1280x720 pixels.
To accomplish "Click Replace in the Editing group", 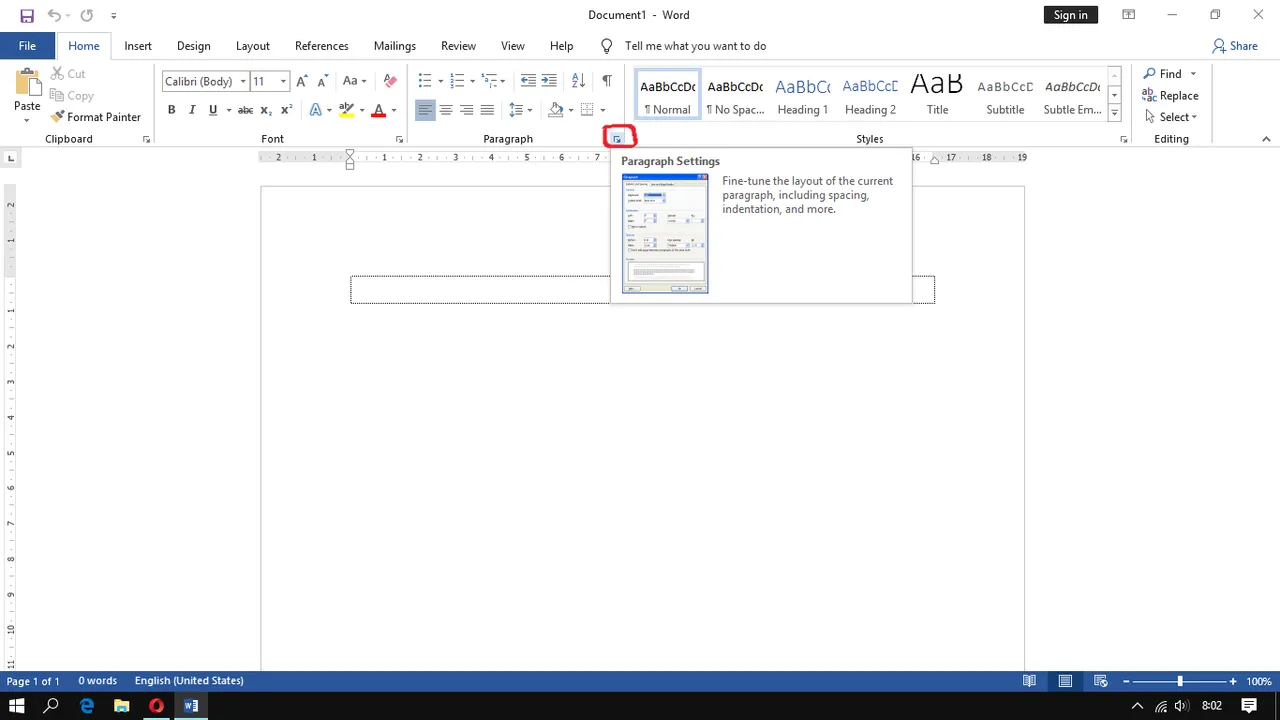I will 1170,96.
